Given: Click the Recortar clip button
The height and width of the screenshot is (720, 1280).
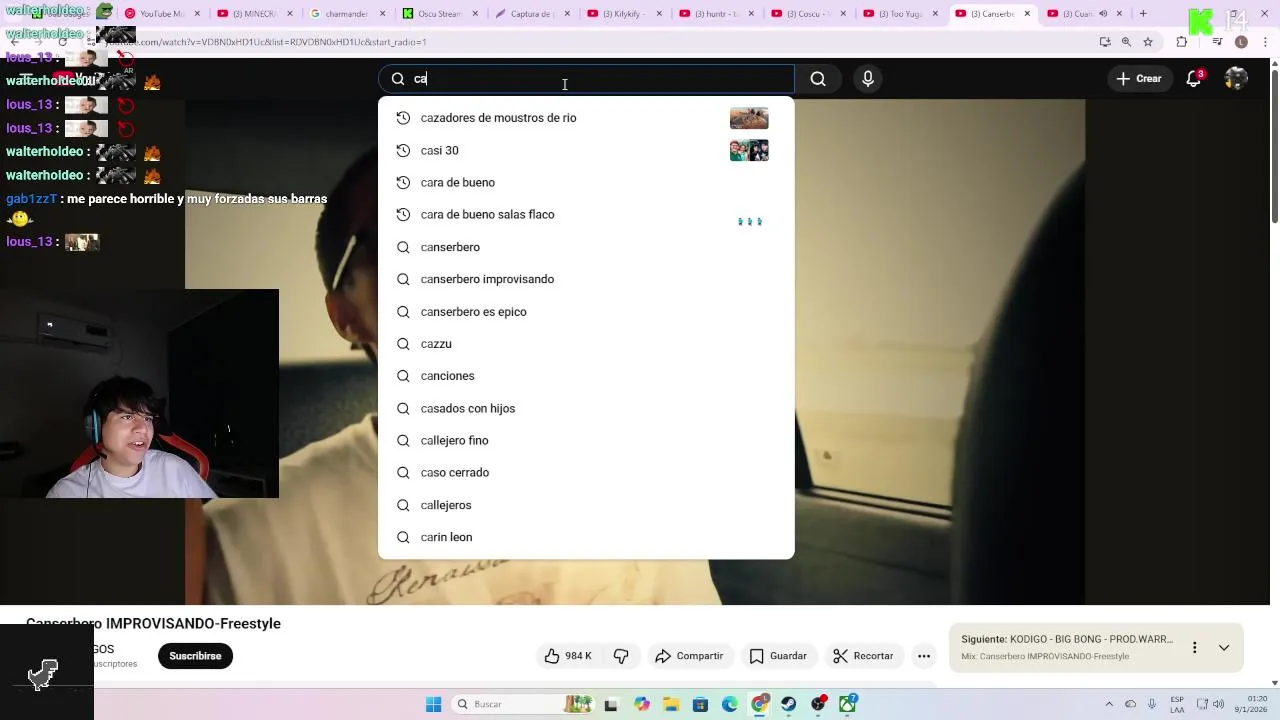Looking at the screenshot, I should click(863, 656).
